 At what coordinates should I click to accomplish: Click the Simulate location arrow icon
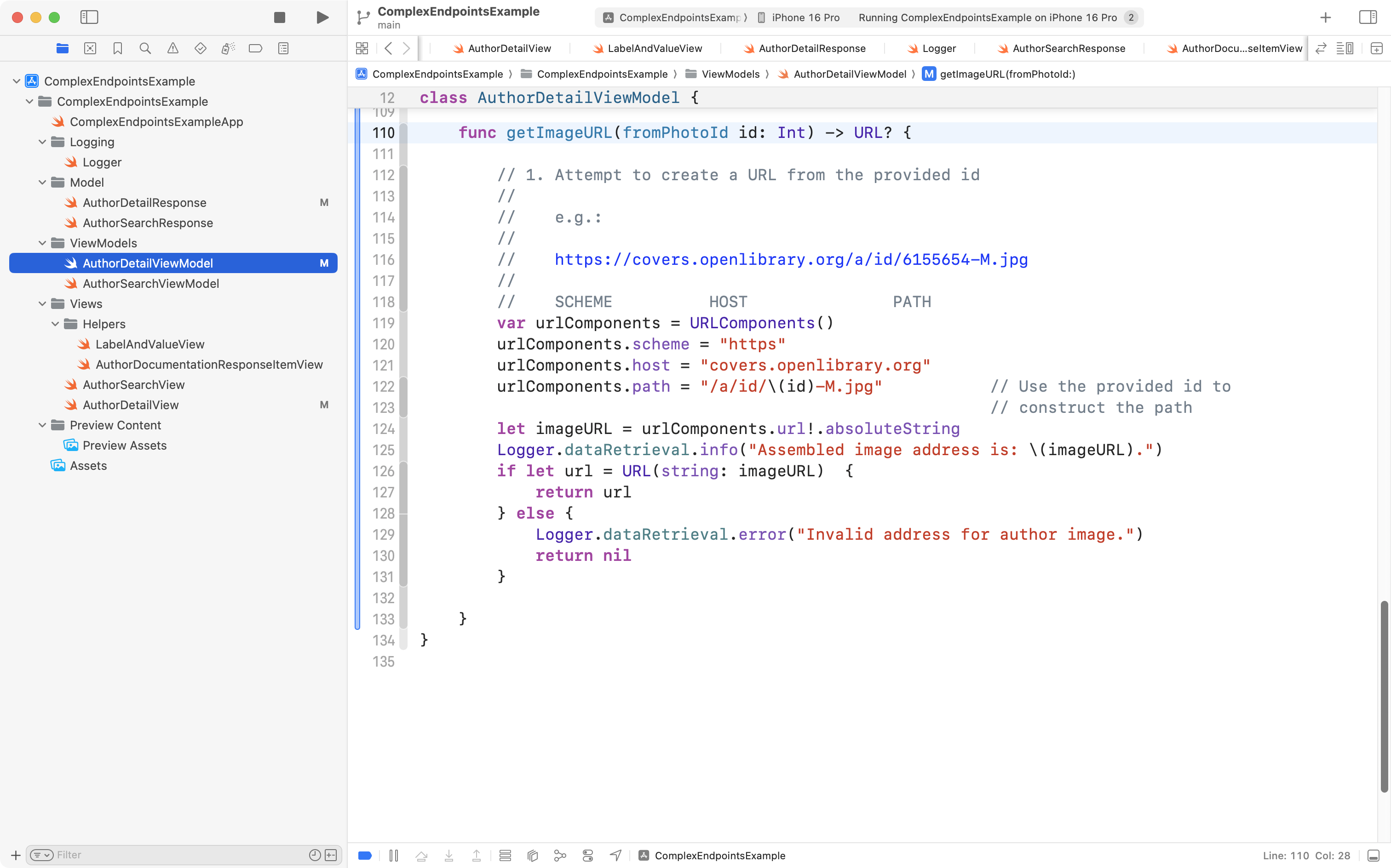pos(615,856)
